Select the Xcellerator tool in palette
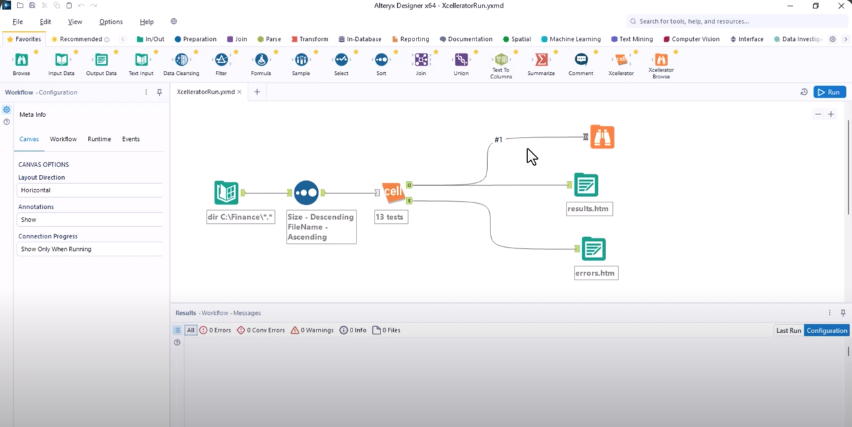 [x=621, y=60]
